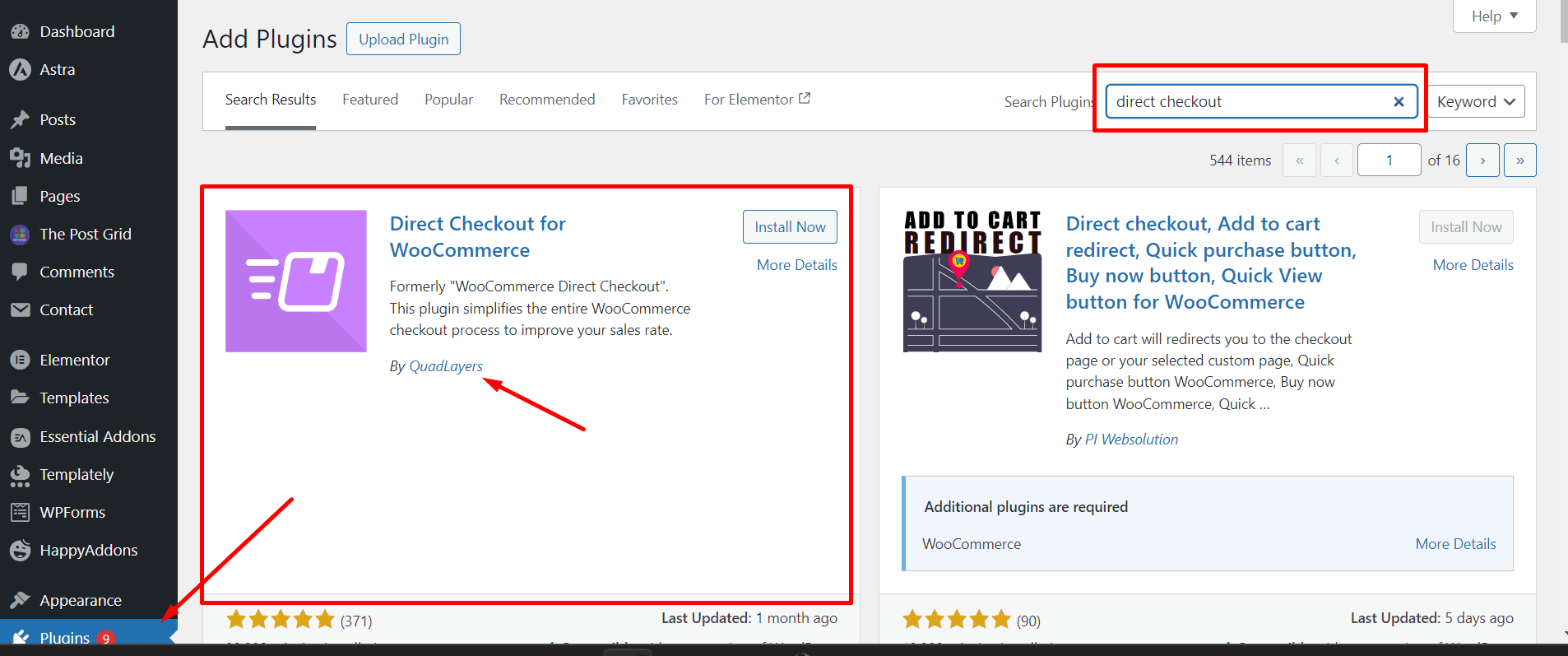1568x656 pixels.
Task: Switch to Featured tab
Action: coord(370,100)
